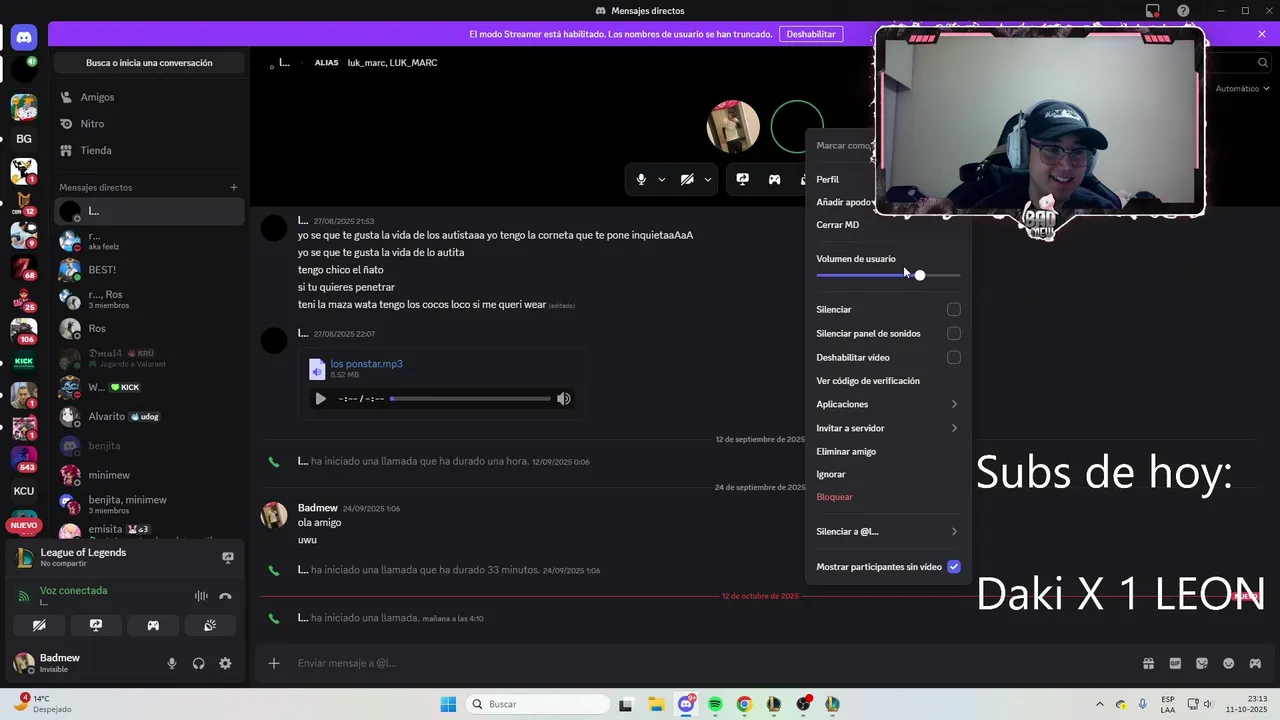Open camera options arrow in call controls
This screenshot has width=1280, height=720.
708,180
